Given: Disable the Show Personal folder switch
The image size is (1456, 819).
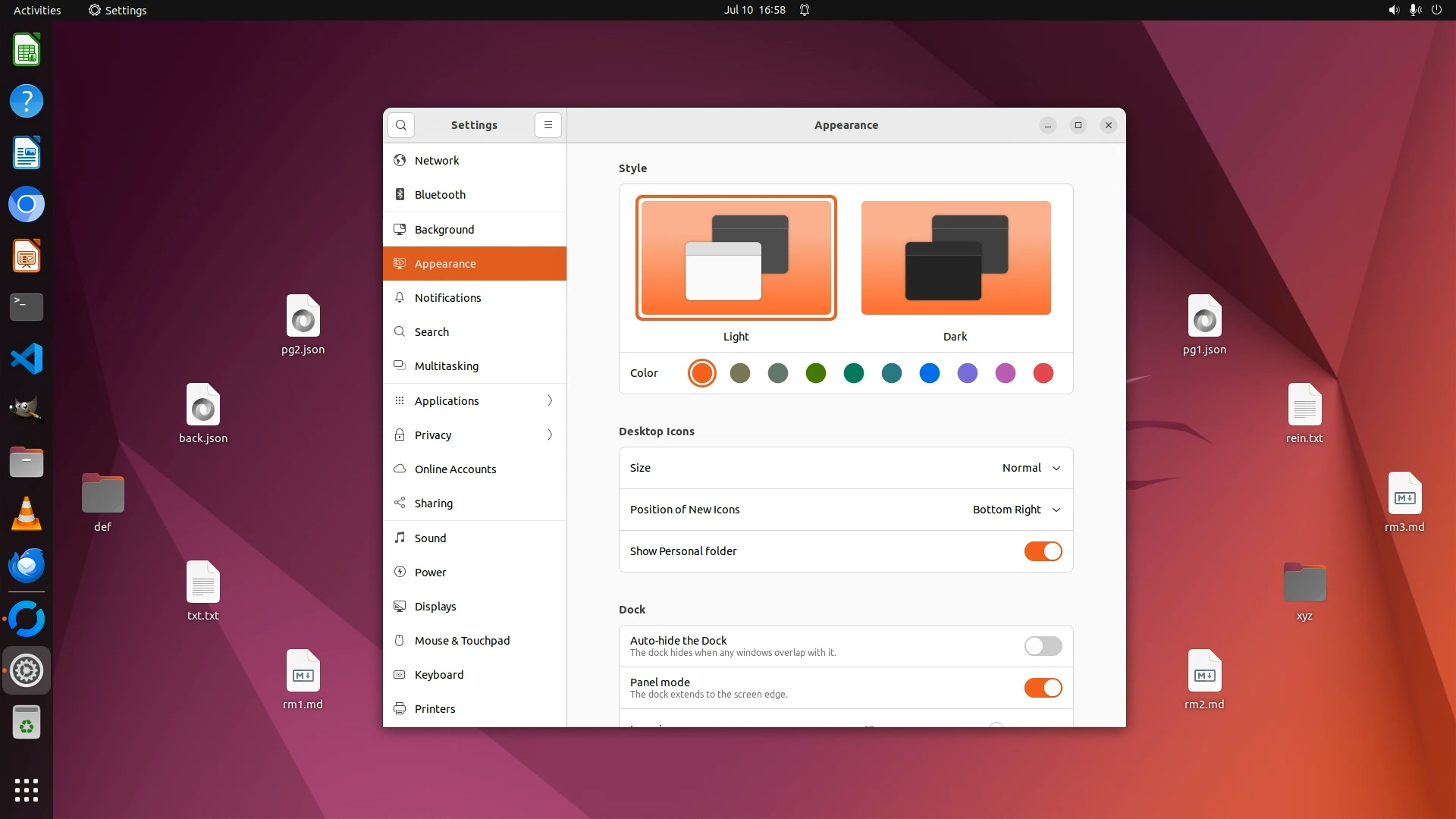Looking at the screenshot, I should point(1043,551).
